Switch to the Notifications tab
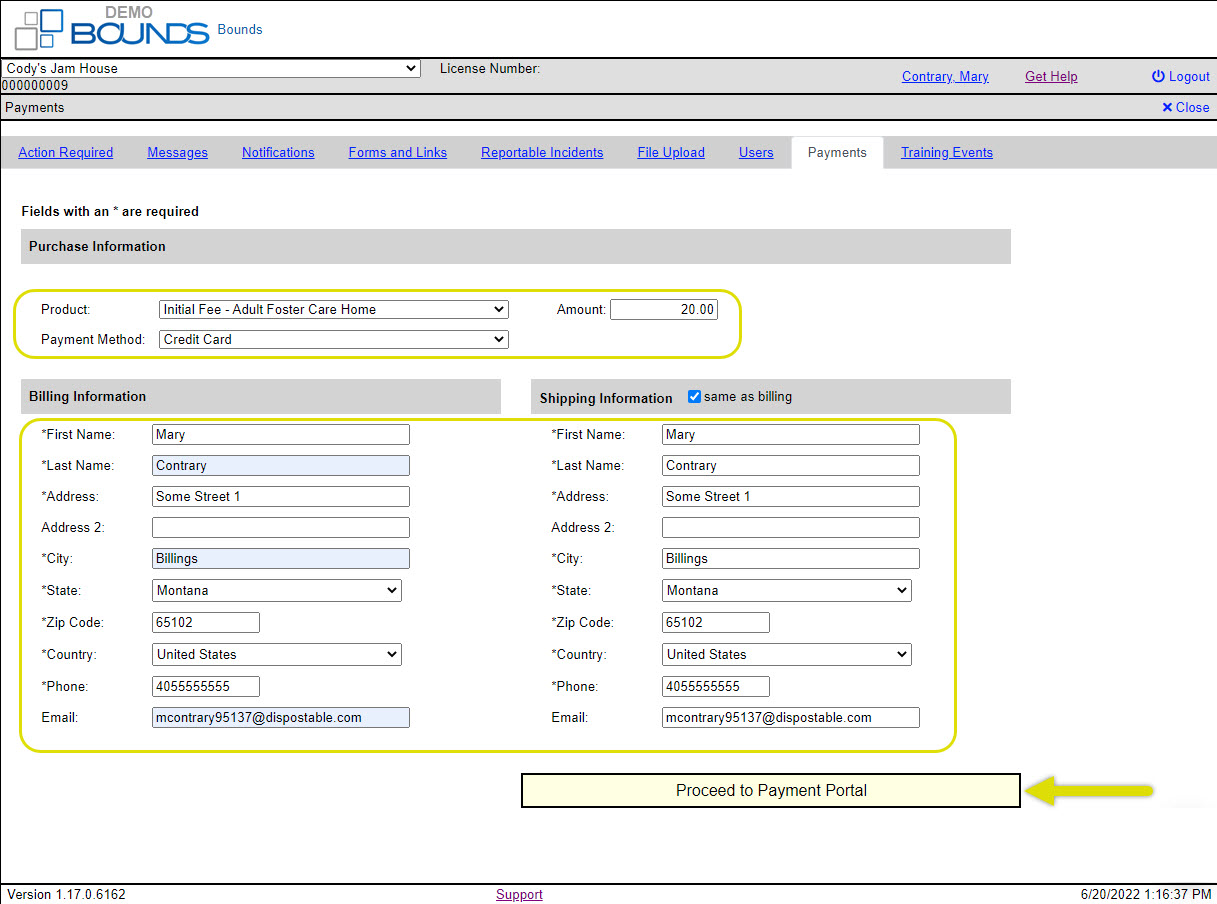 pyautogui.click(x=278, y=152)
